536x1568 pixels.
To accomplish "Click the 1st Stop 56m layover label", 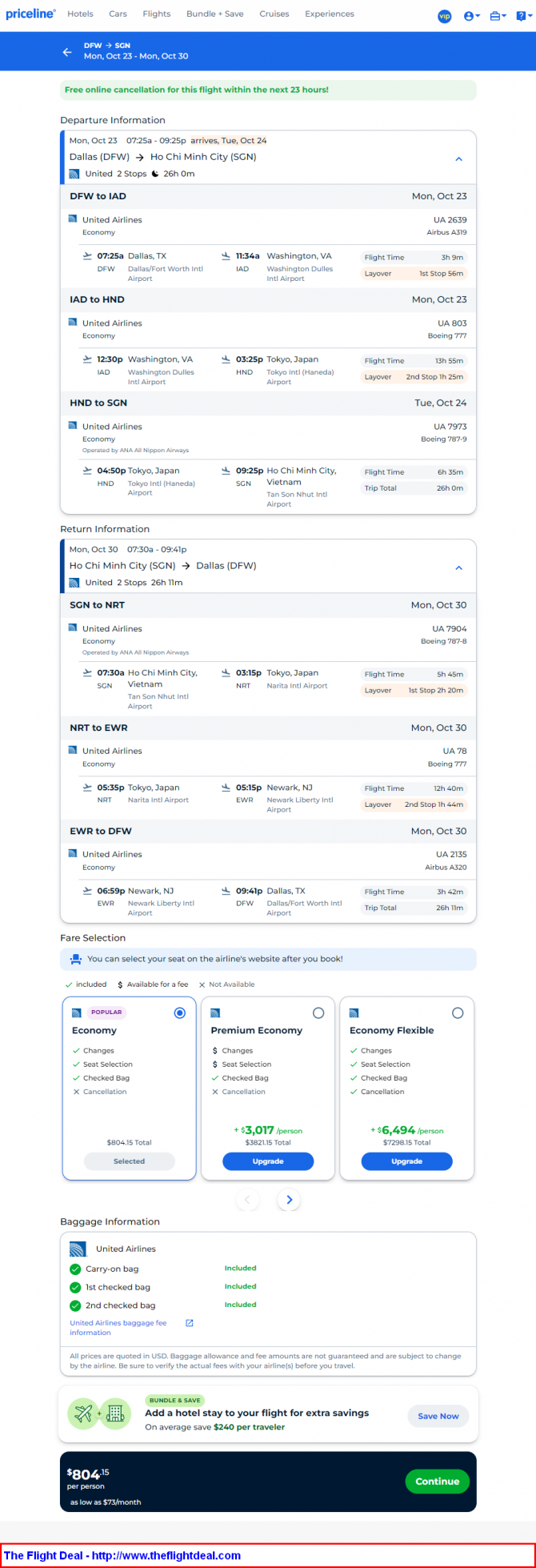I will click(x=441, y=274).
